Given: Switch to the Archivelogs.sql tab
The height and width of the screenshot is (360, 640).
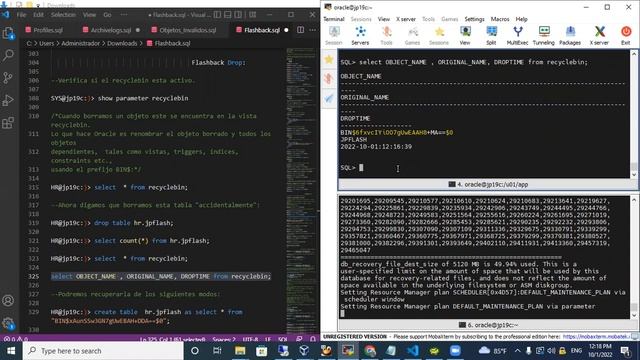Looking at the screenshot, I should [111, 30].
